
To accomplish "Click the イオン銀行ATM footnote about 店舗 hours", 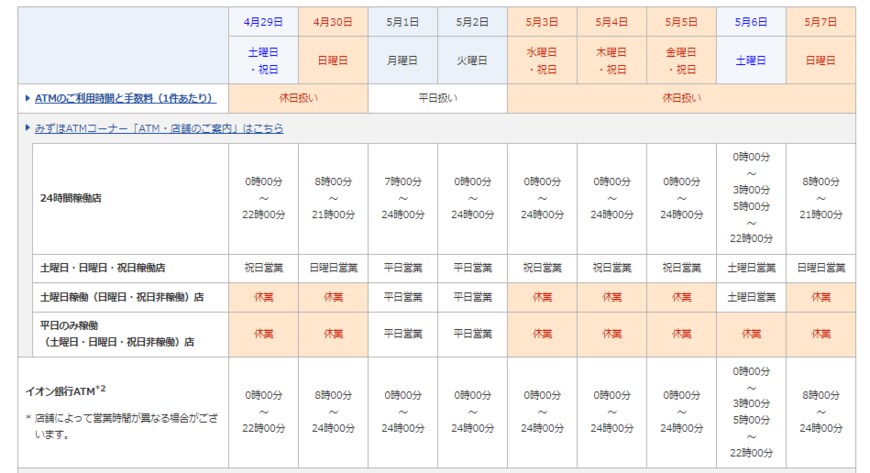I will pos(122,425).
